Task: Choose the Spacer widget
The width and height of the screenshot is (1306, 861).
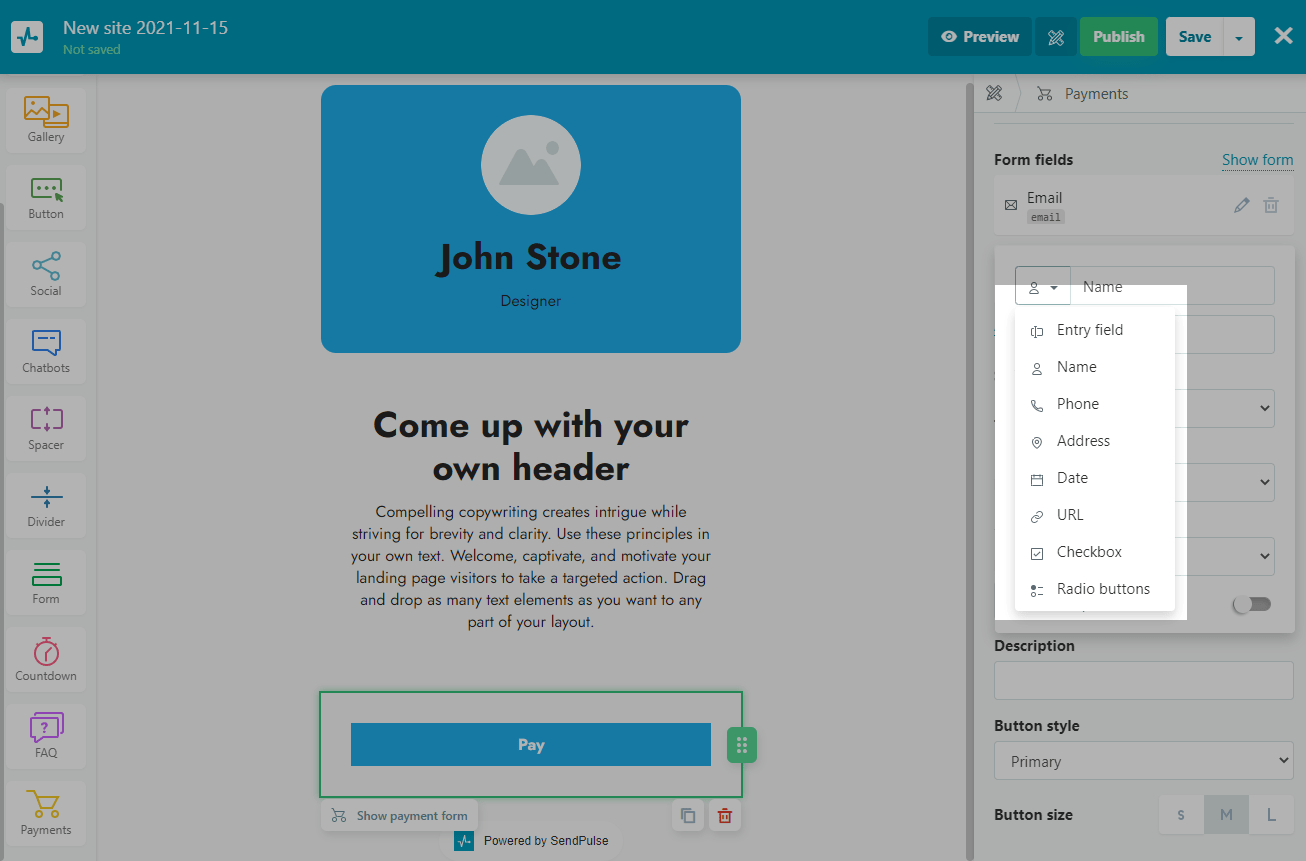Action: pos(46,427)
